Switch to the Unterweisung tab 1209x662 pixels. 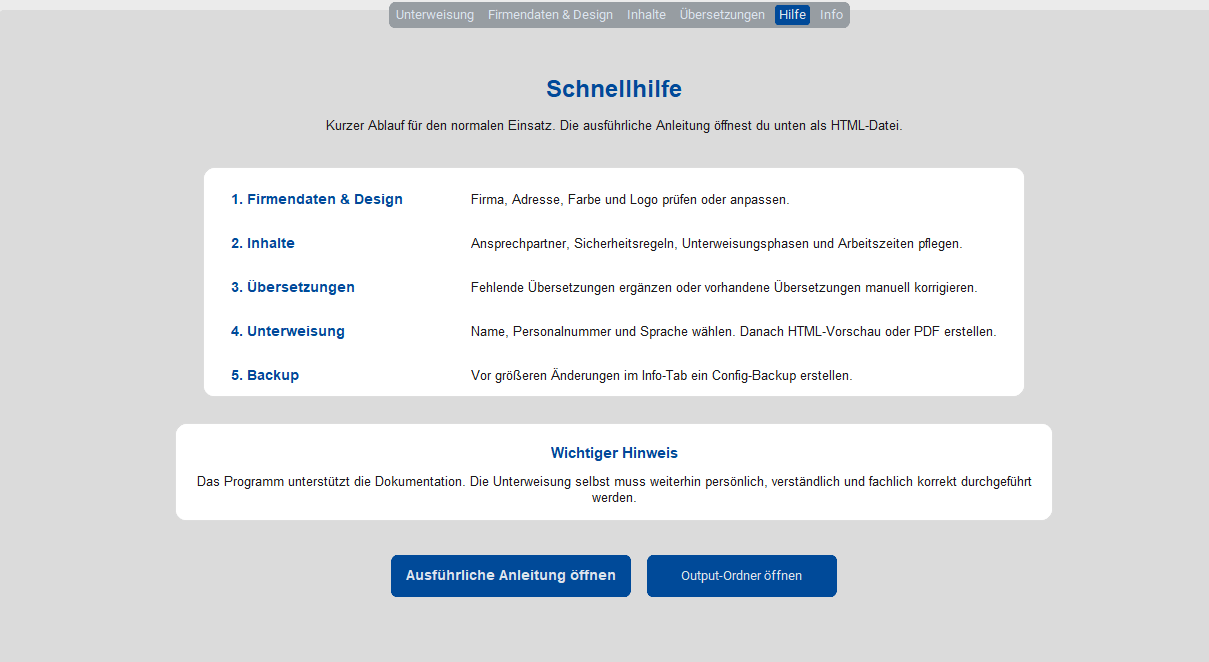[x=434, y=14]
